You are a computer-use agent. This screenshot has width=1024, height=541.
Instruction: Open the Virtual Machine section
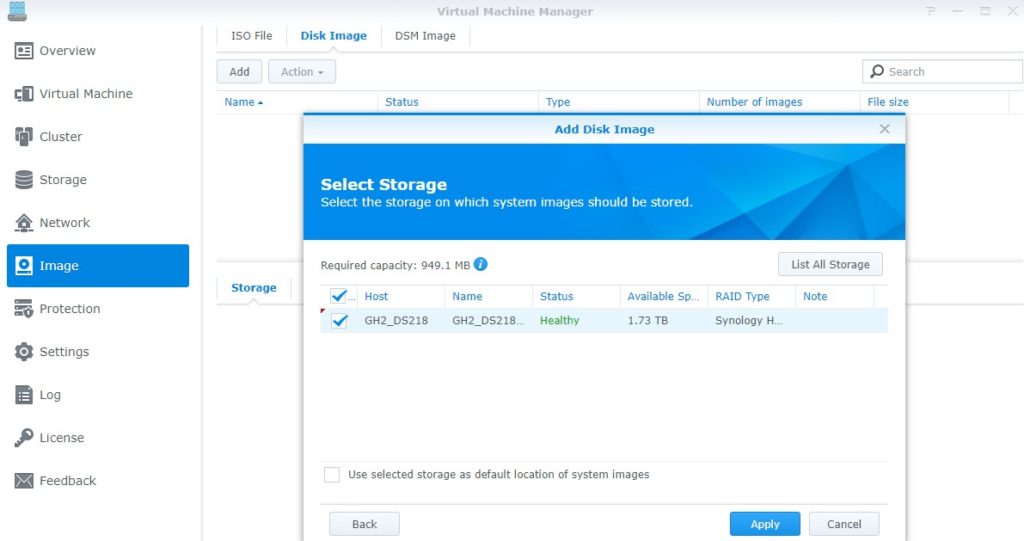tap(86, 94)
